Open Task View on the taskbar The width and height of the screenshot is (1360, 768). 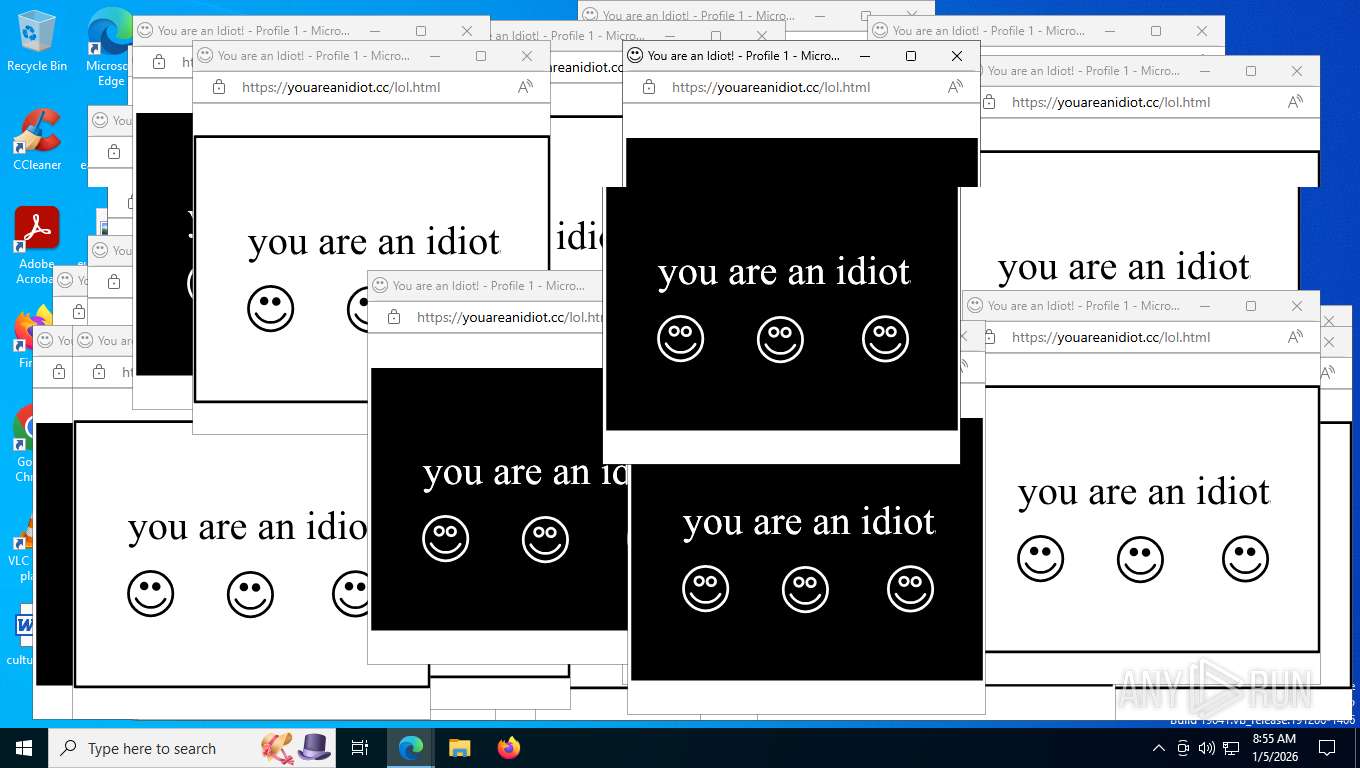point(360,748)
